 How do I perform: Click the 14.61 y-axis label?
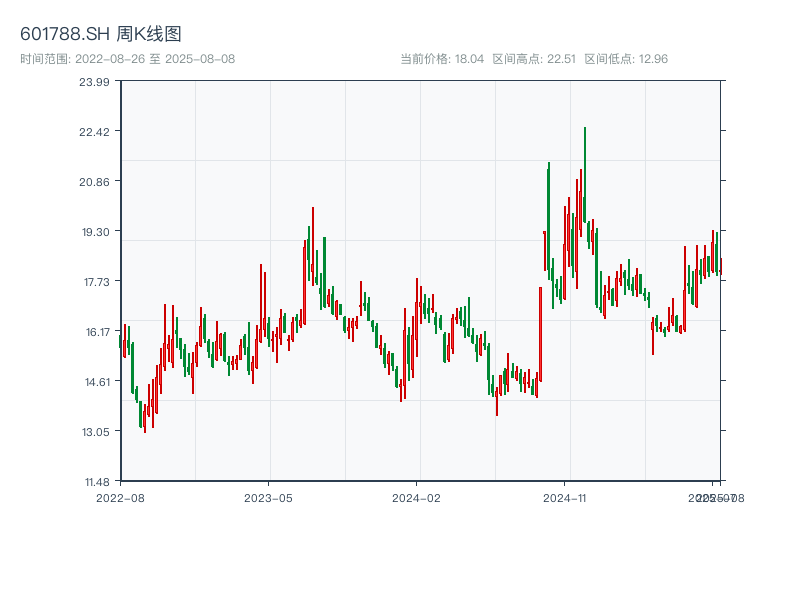tap(97, 382)
